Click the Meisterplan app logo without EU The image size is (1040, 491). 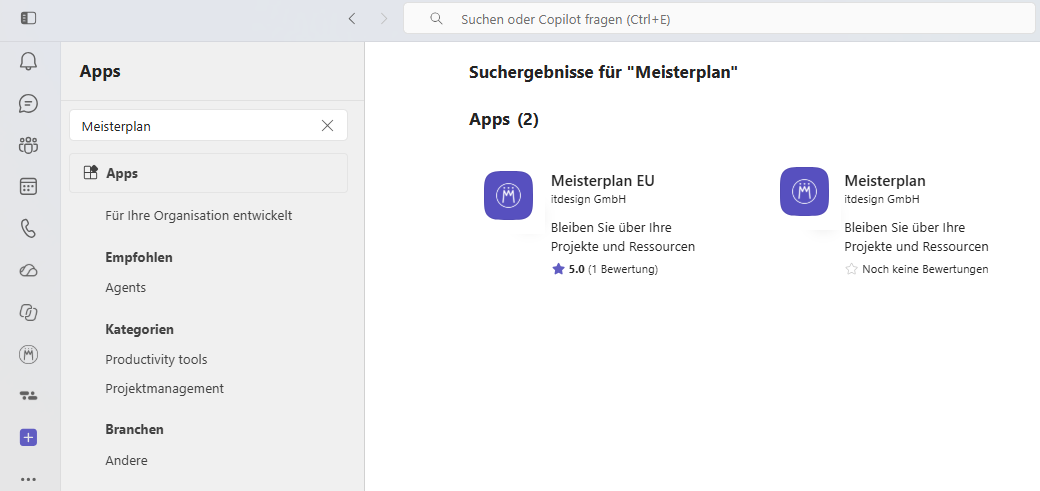click(805, 191)
